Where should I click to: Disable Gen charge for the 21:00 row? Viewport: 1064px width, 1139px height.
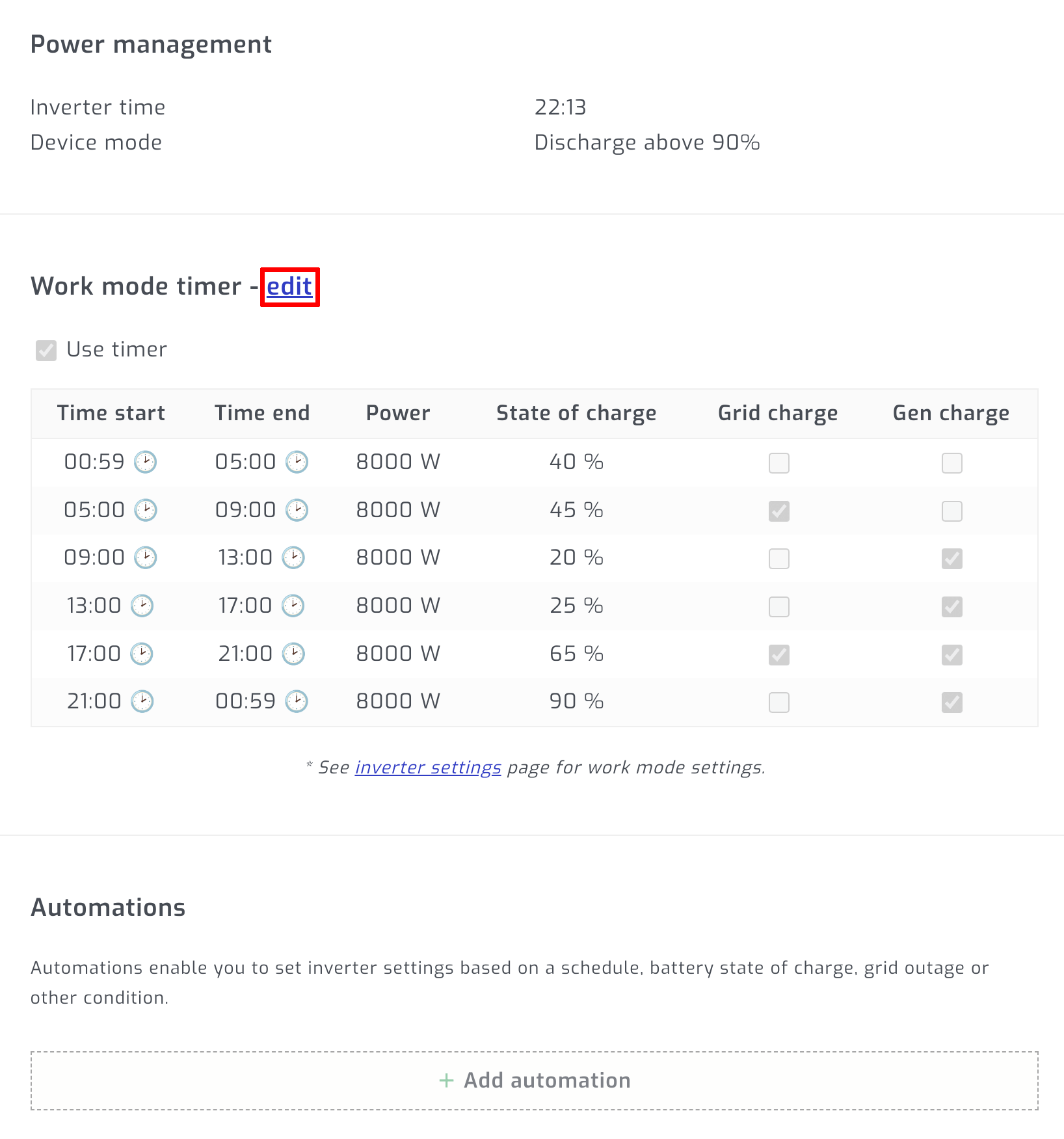(951, 701)
